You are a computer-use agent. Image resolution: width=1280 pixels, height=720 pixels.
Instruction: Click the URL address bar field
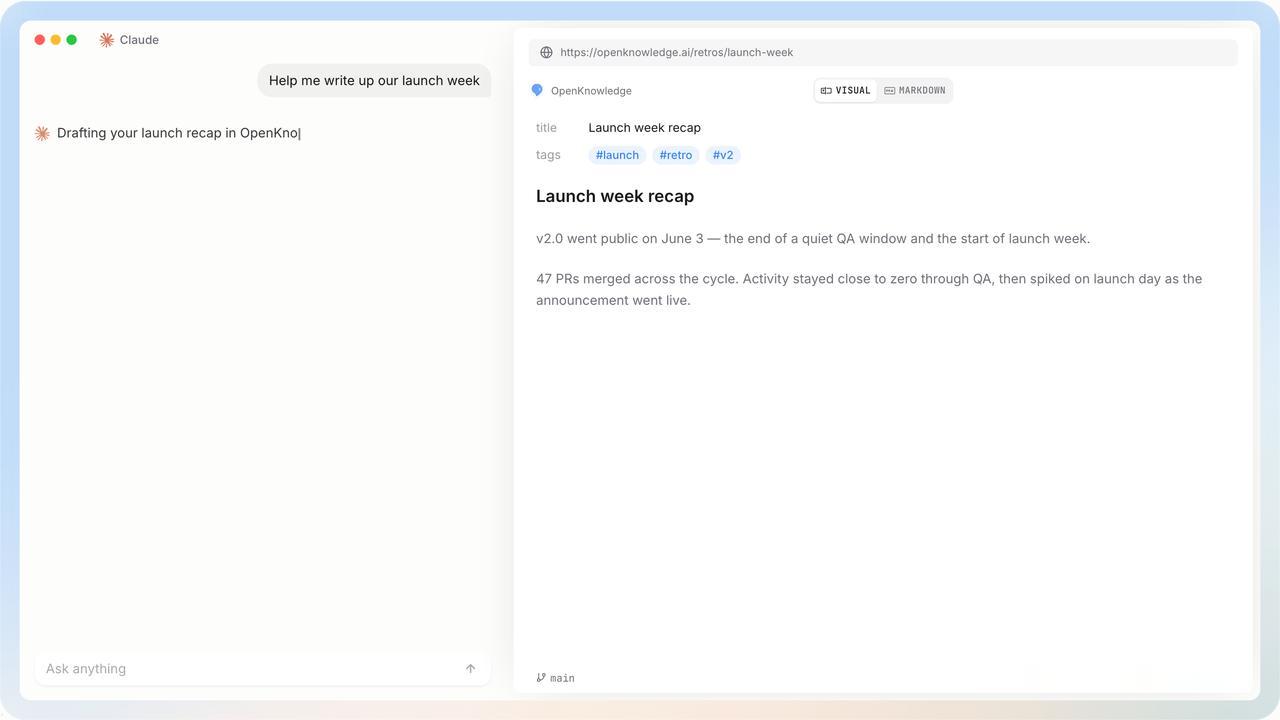pyautogui.click(x=883, y=52)
